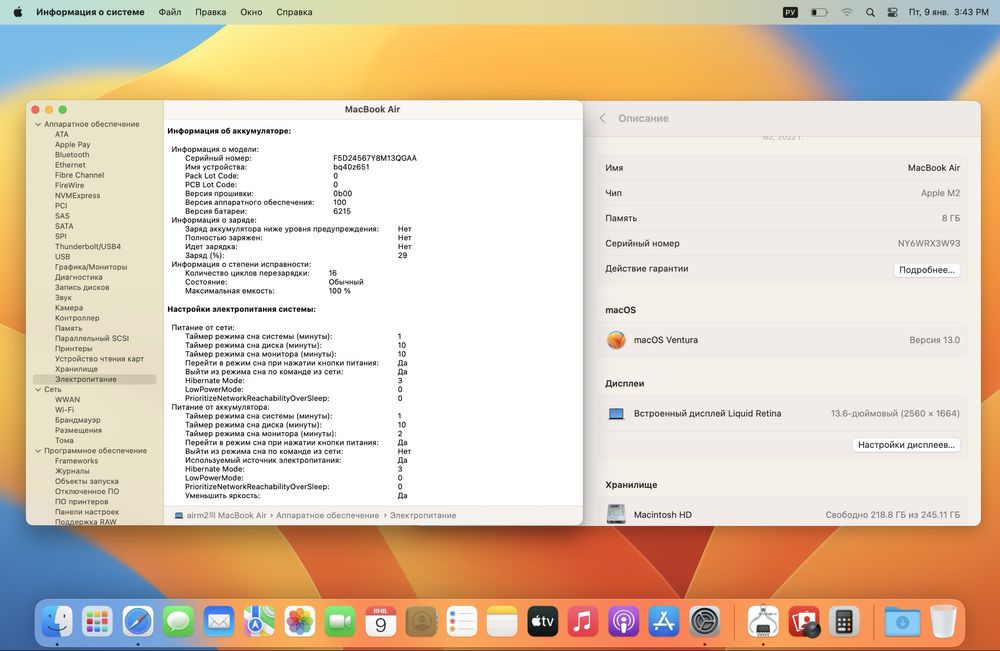Click the macOS Ventura row
This screenshot has height=651, width=1000.
[783, 340]
